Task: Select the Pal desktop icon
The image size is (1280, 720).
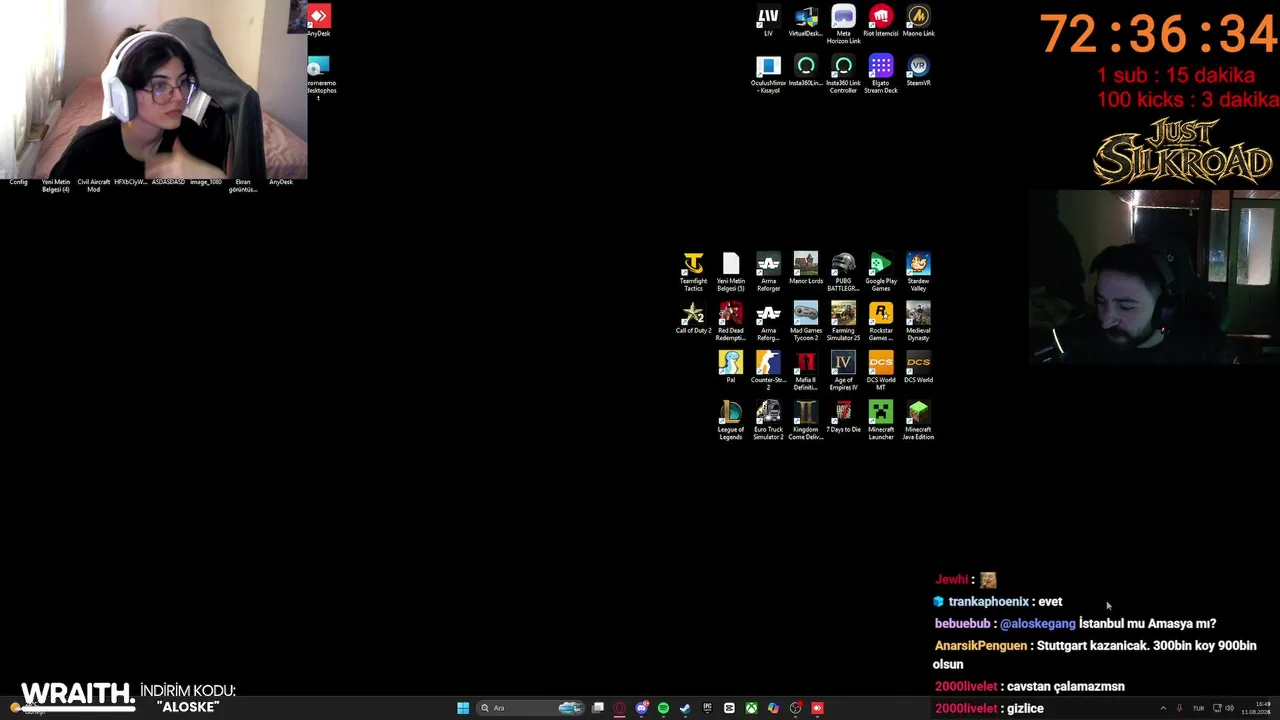Action: coord(731,367)
